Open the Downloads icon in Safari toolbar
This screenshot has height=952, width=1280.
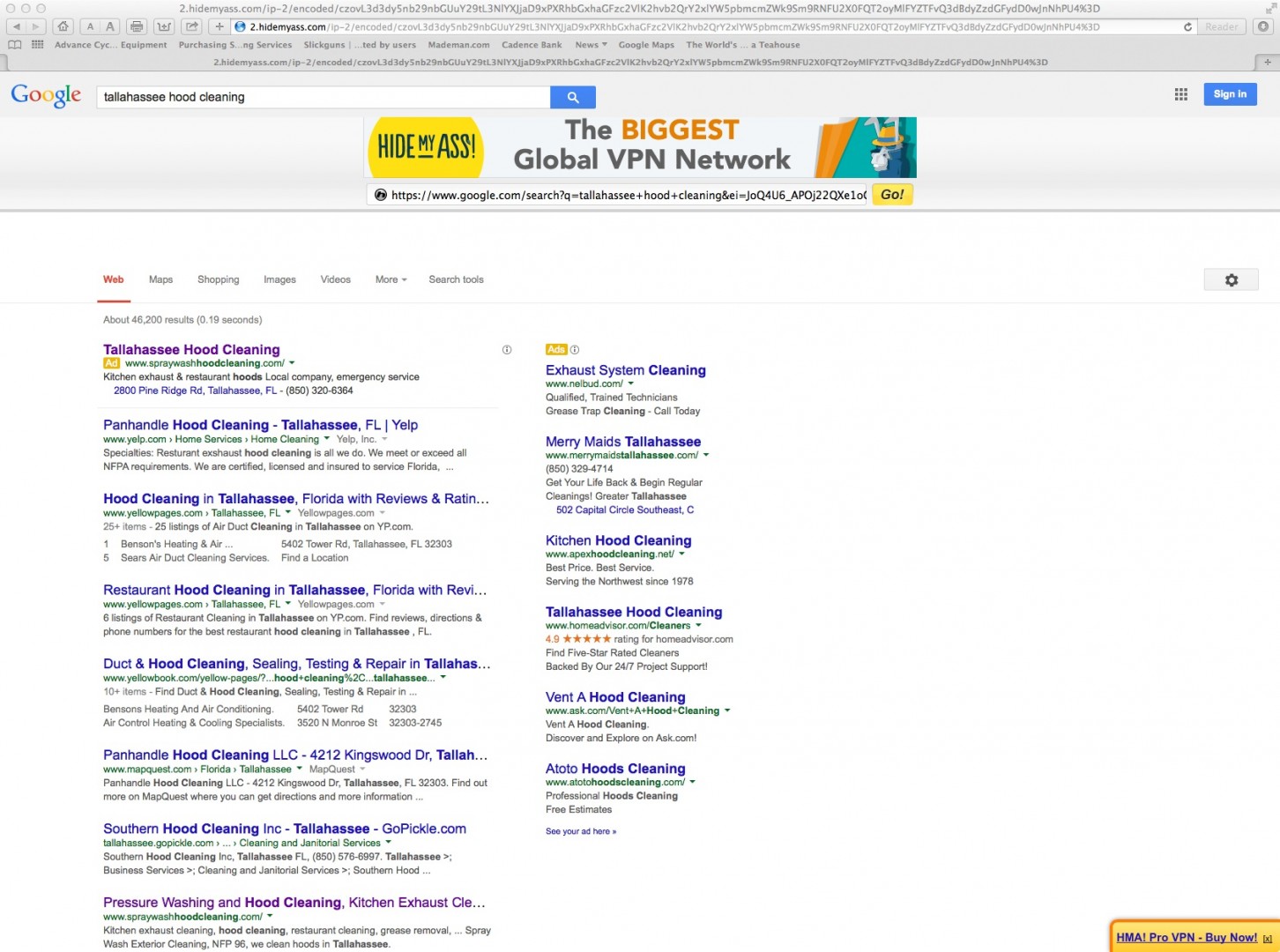coord(1263,26)
